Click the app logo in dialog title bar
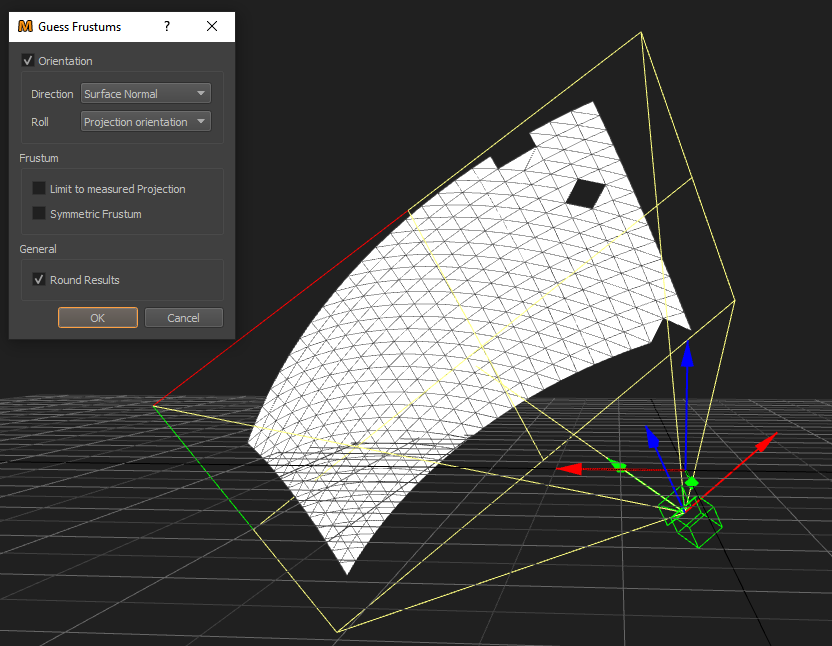The width and height of the screenshot is (832, 646). (26, 27)
